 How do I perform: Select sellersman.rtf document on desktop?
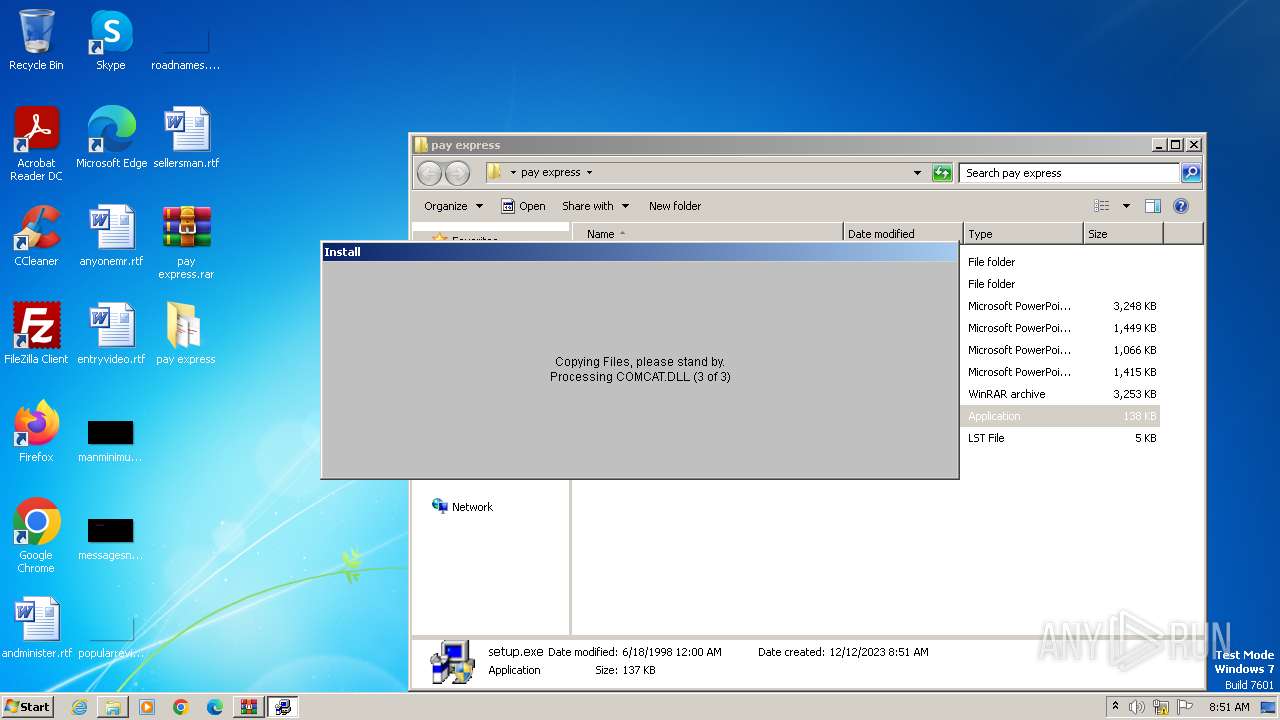(x=186, y=138)
